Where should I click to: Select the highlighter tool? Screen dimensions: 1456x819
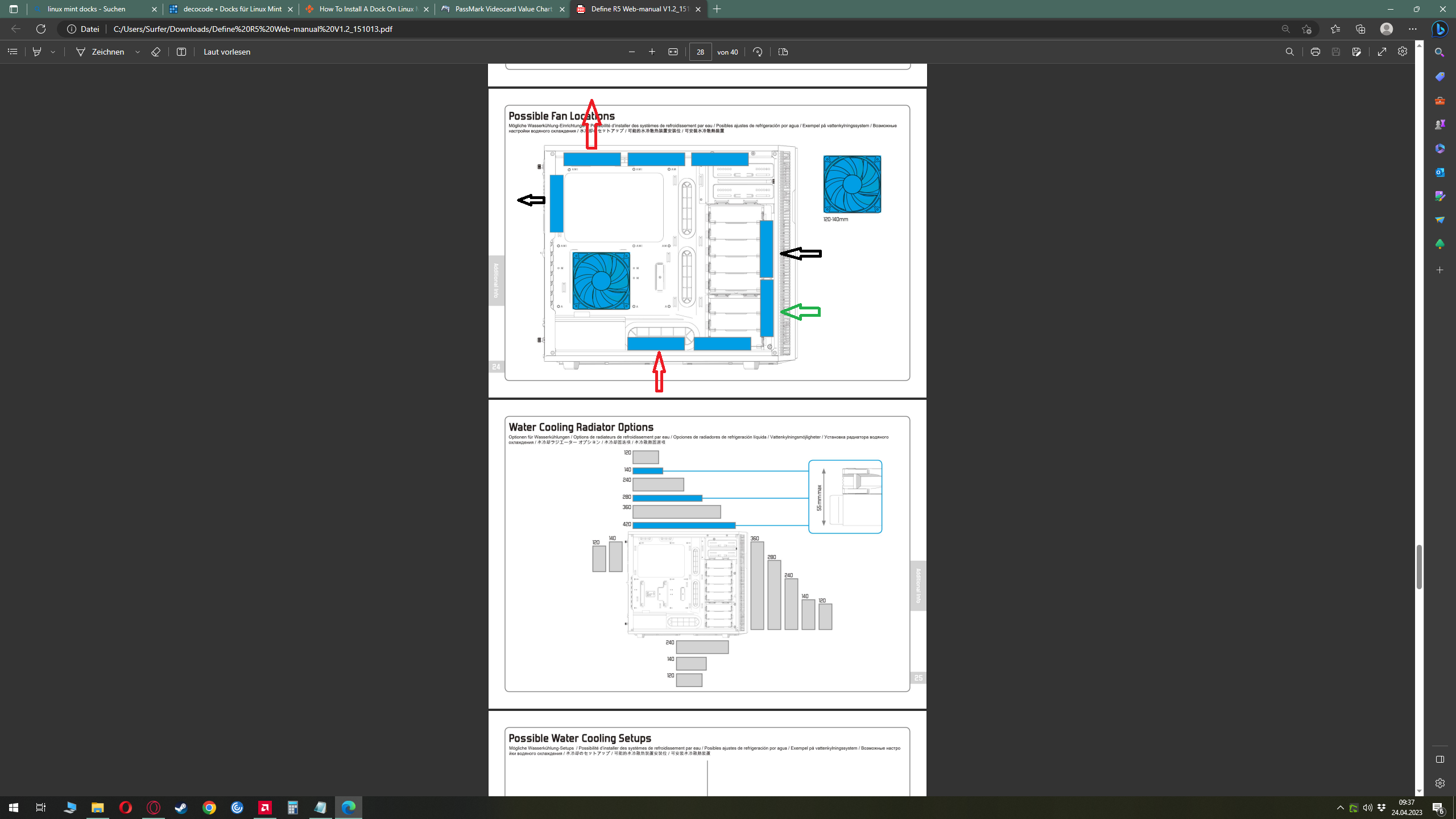point(37,52)
